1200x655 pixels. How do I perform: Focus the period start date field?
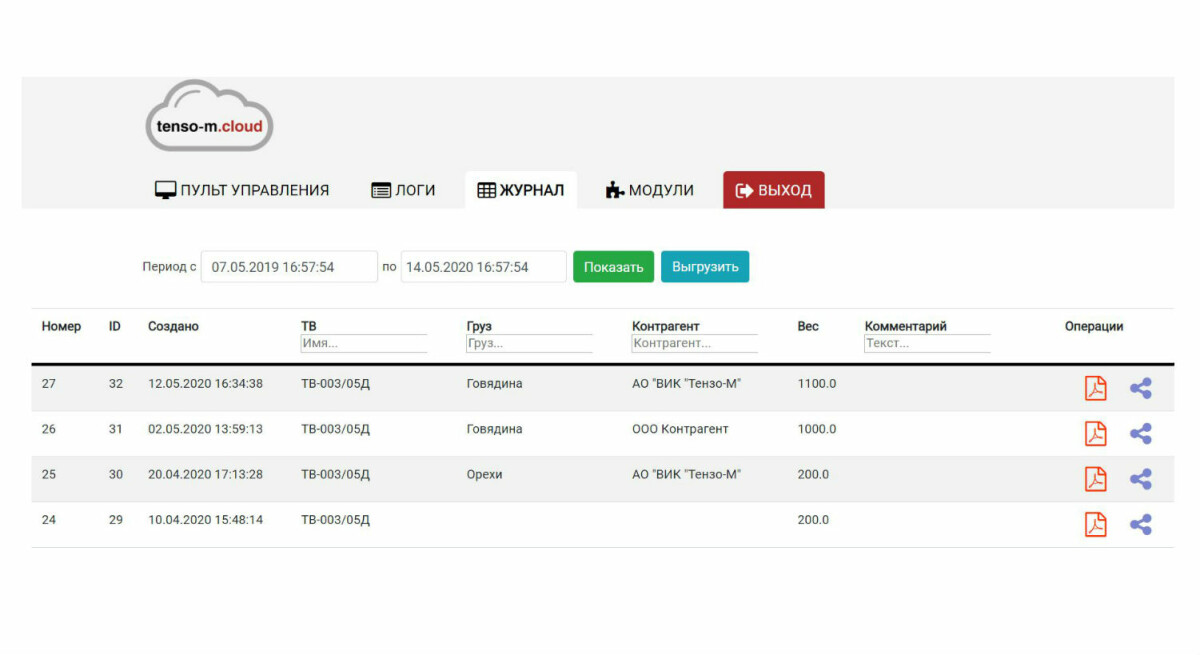click(x=289, y=267)
